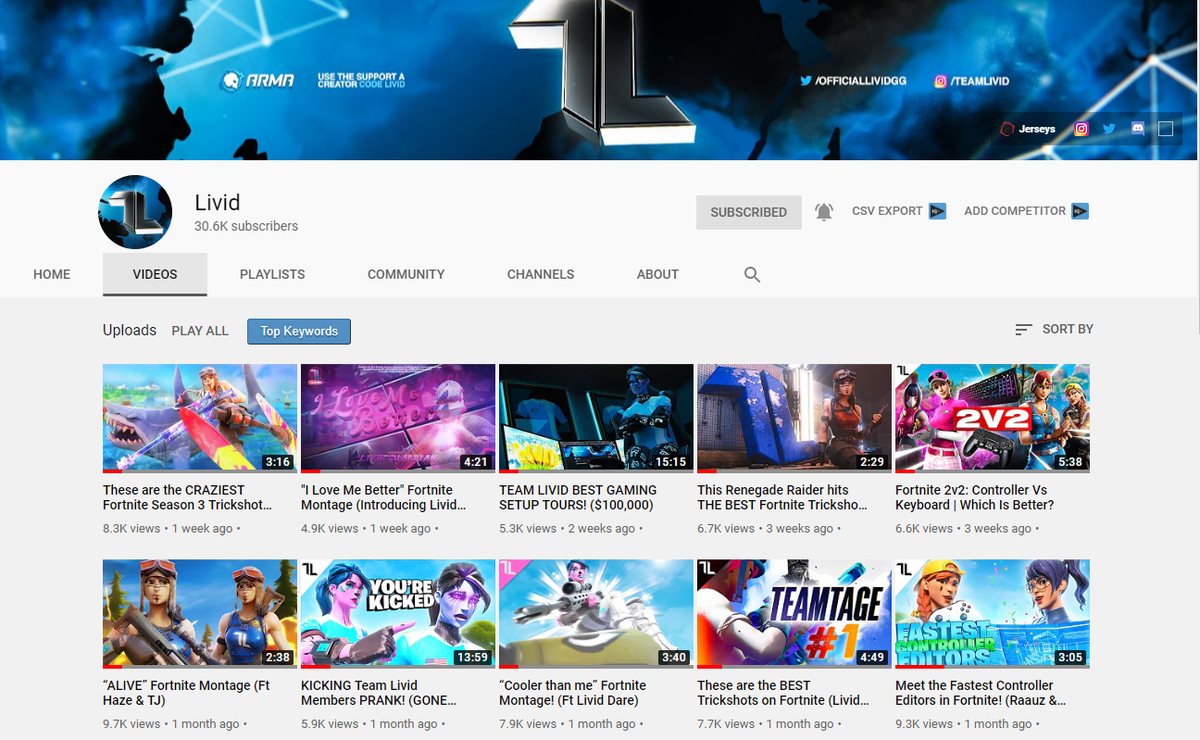This screenshot has width=1200, height=740.
Task: Open the PLAYLISTS tab
Action: point(272,274)
